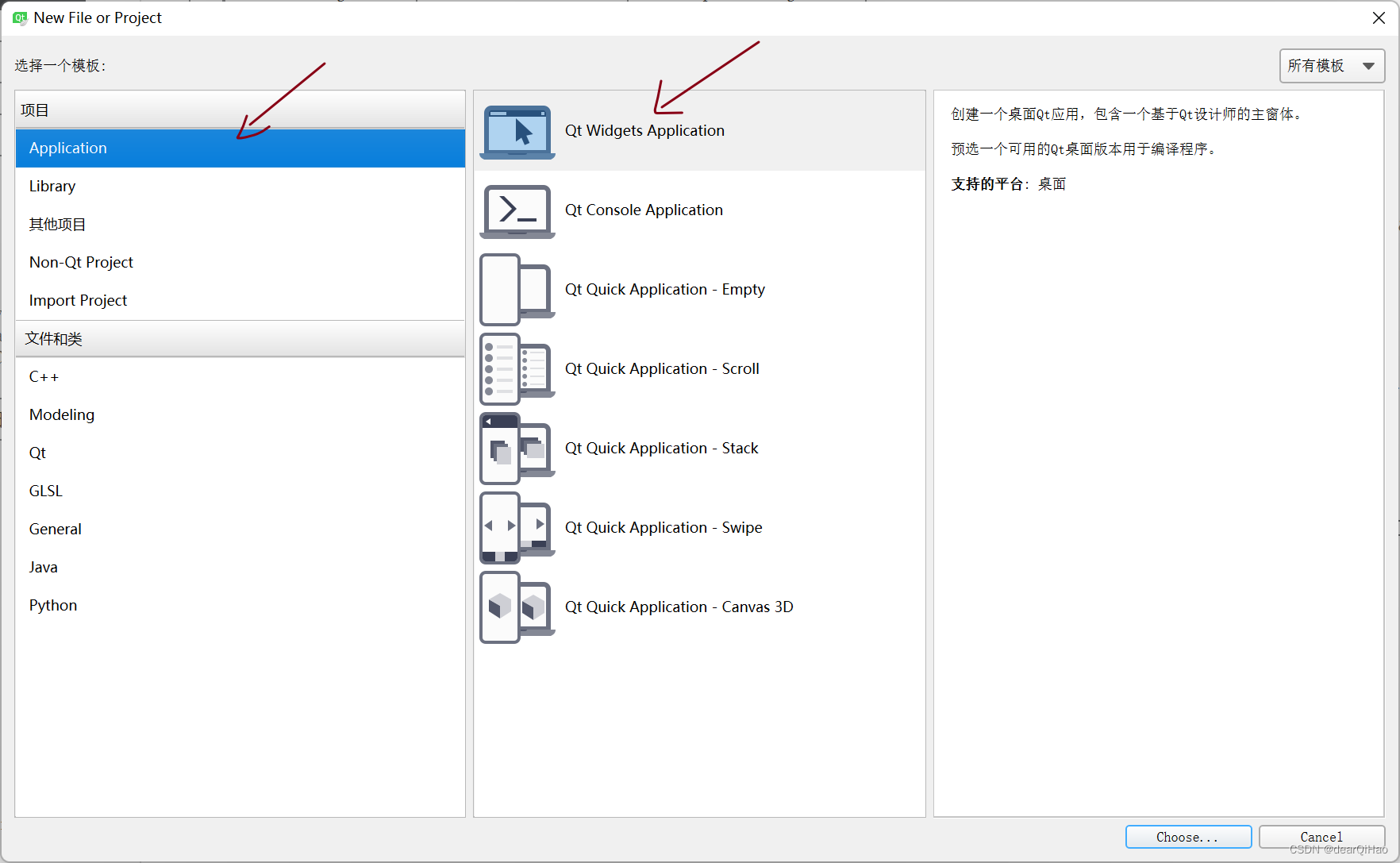Image resolution: width=1400 pixels, height=863 pixels.
Task: Click the Qt Widgets Application label
Action: pyautogui.click(x=644, y=131)
